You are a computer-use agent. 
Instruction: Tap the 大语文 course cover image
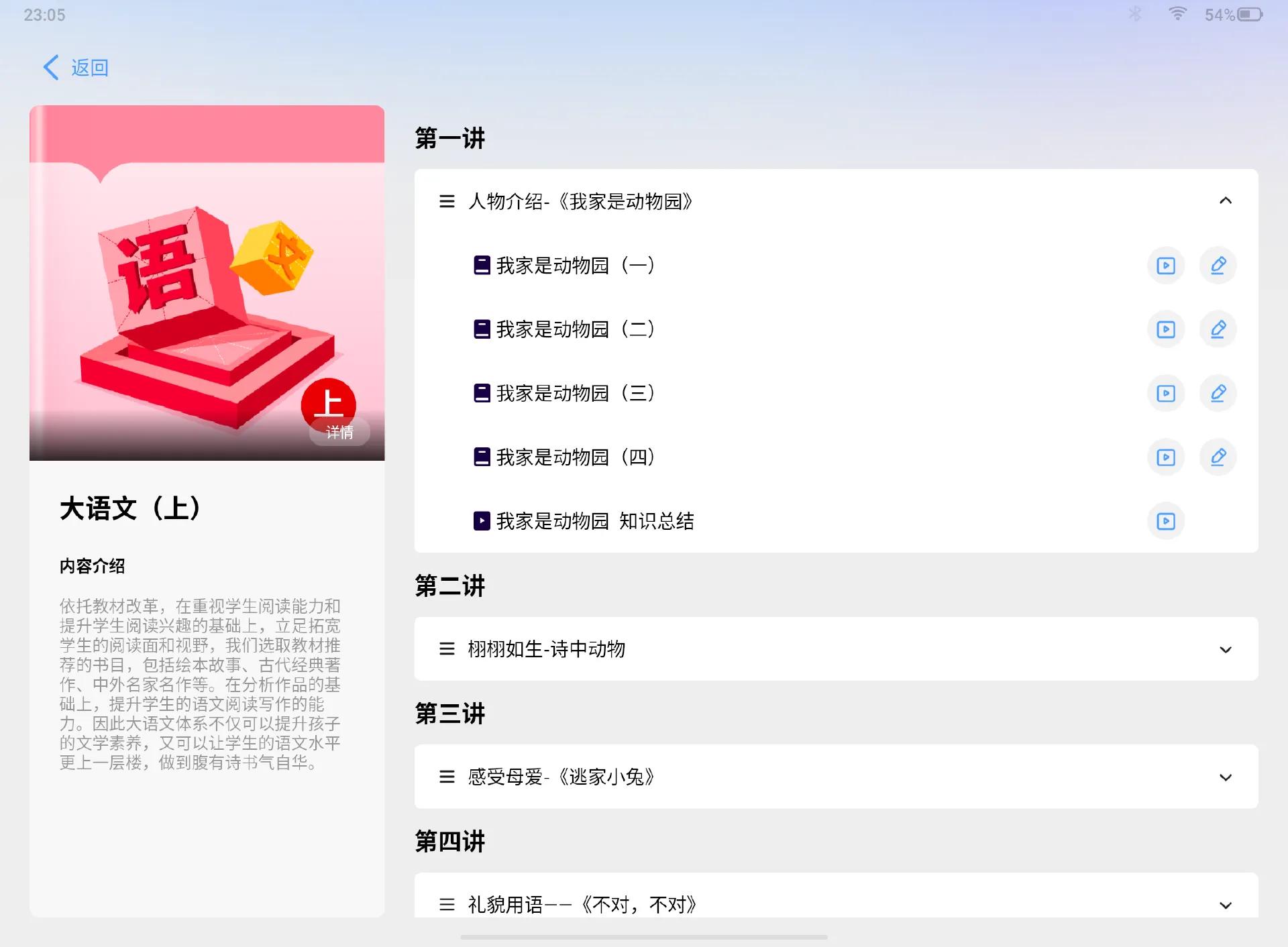(207, 282)
